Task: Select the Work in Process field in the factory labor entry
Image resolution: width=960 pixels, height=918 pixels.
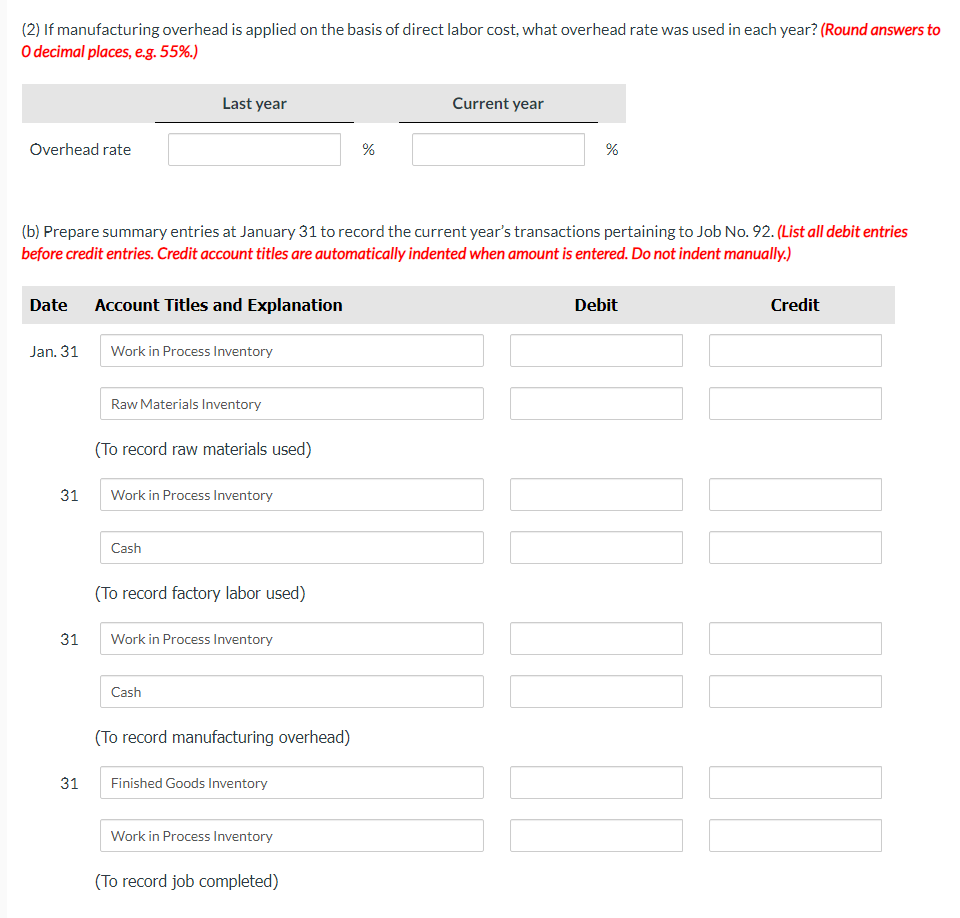Action: 291,494
